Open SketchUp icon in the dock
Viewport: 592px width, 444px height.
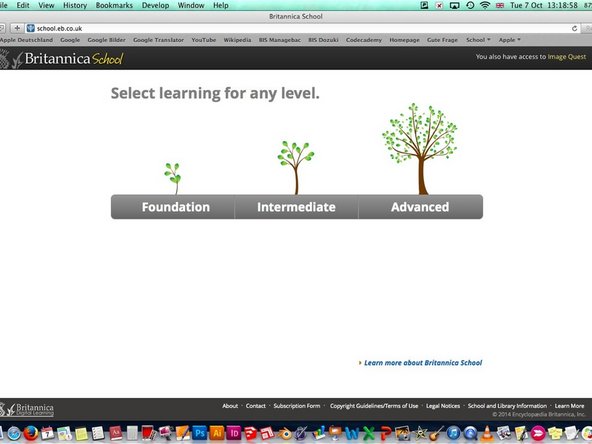point(251,433)
